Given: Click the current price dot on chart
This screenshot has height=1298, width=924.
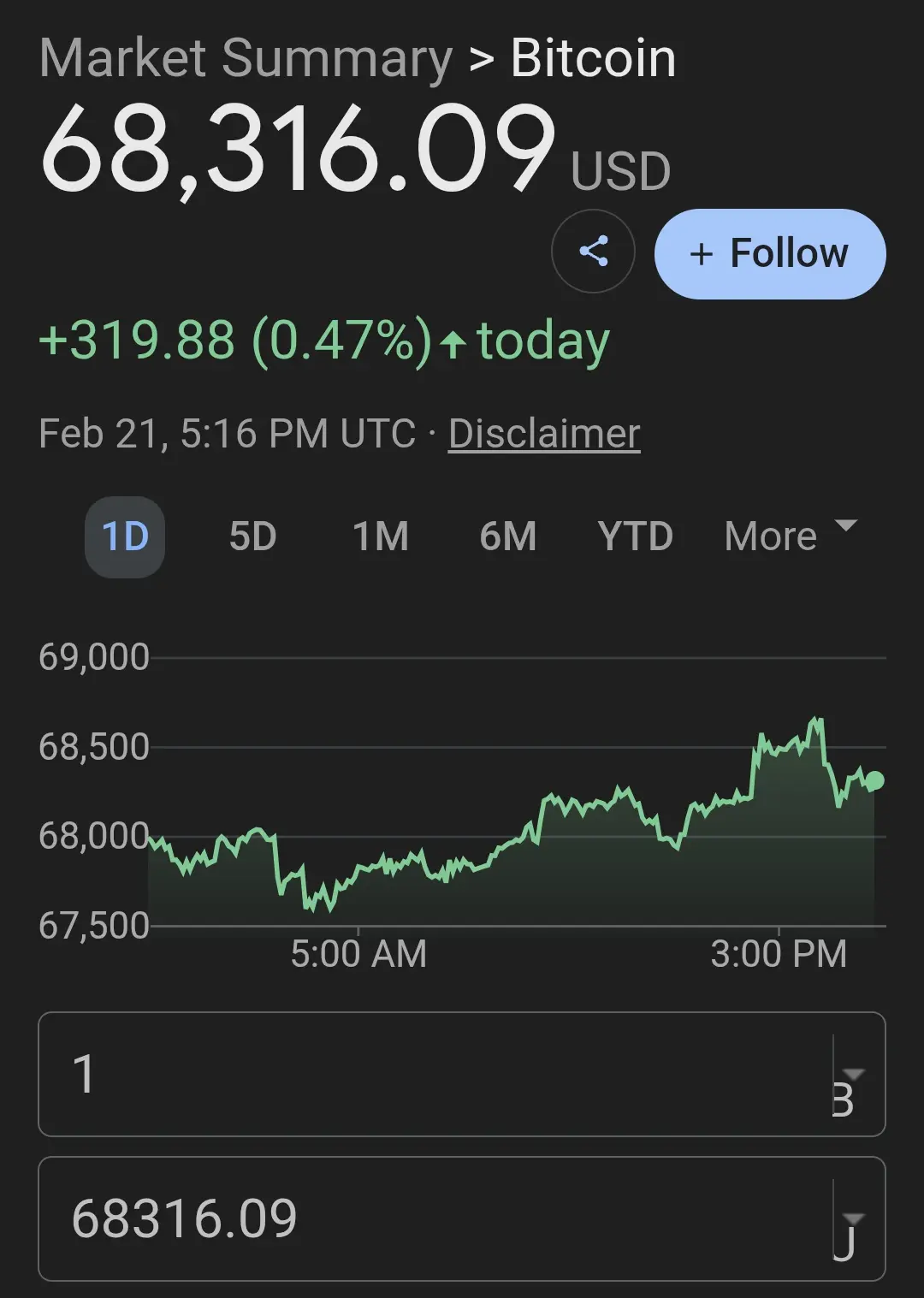Looking at the screenshot, I should 874,780.
